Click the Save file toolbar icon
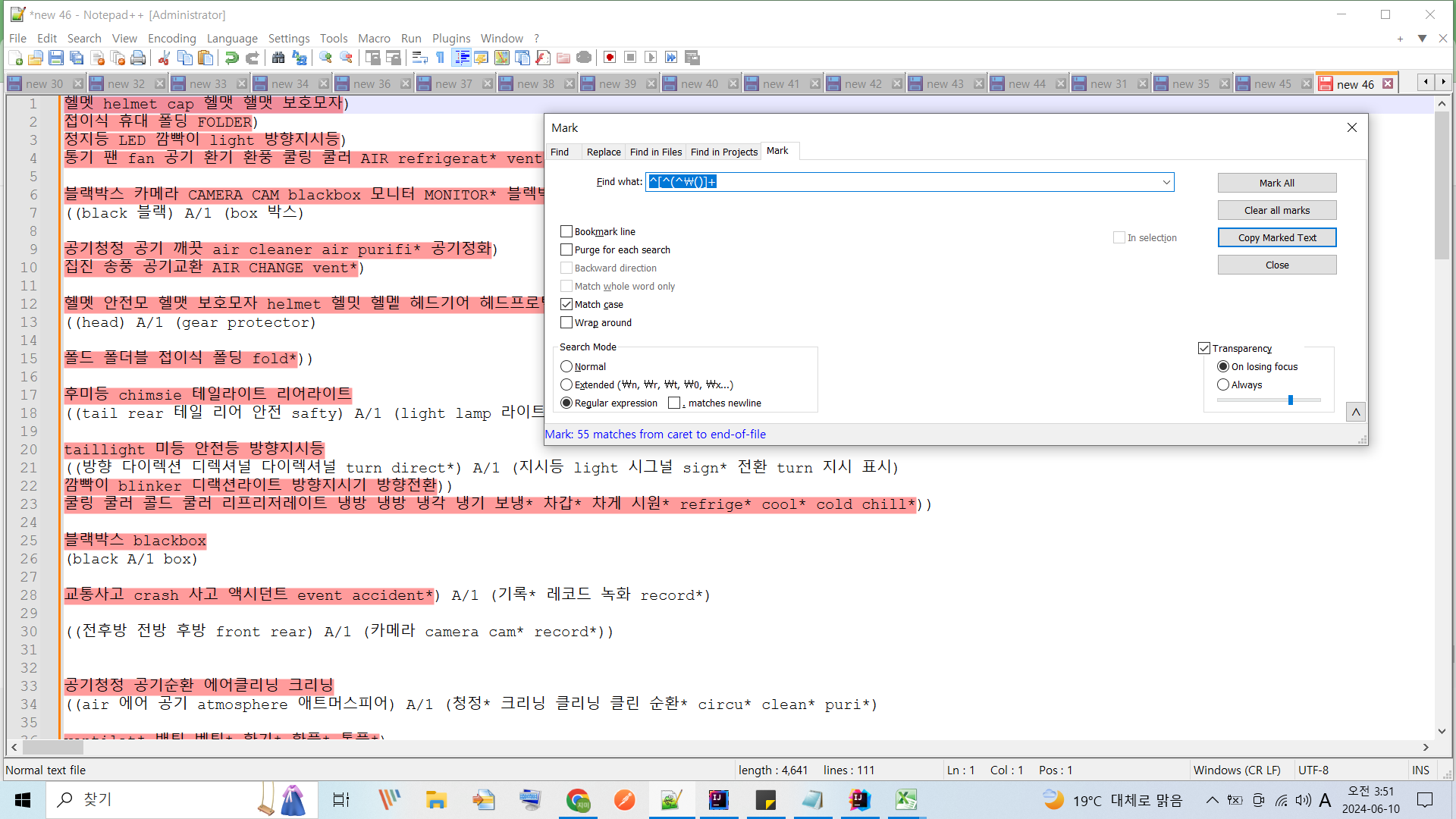Image resolution: width=1456 pixels, height=819 pixels. point(56,58)
